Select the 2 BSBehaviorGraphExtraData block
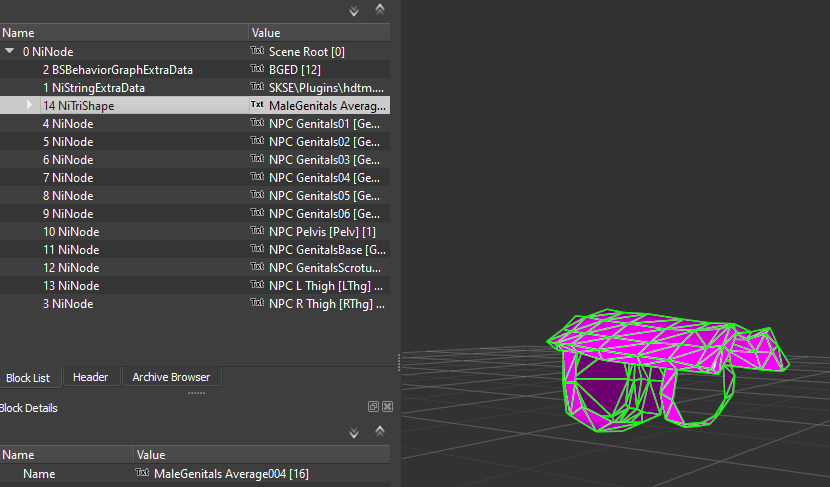The width and height of the screenshot is (830, 487). click(118, 70)
